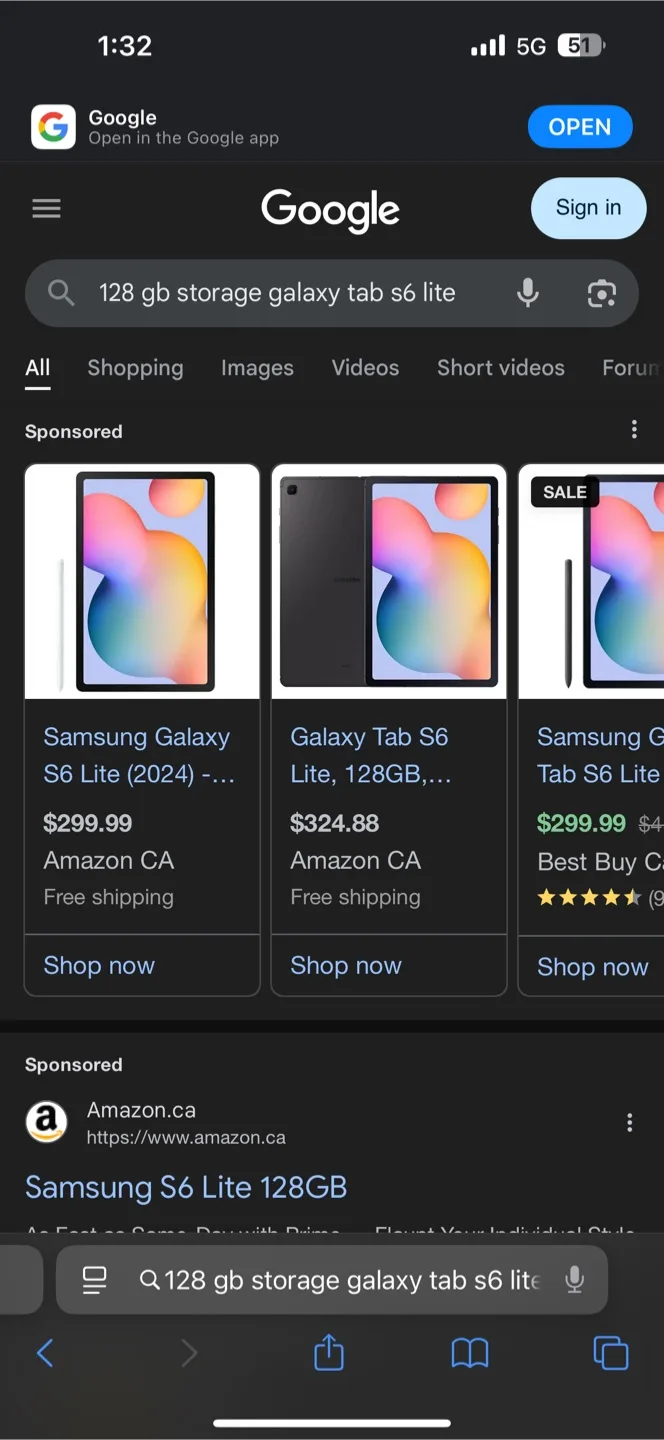Open Safari bookmarks with the book icon
The height and width of the screenshot is (1440, 664).
pos(470,1353)
